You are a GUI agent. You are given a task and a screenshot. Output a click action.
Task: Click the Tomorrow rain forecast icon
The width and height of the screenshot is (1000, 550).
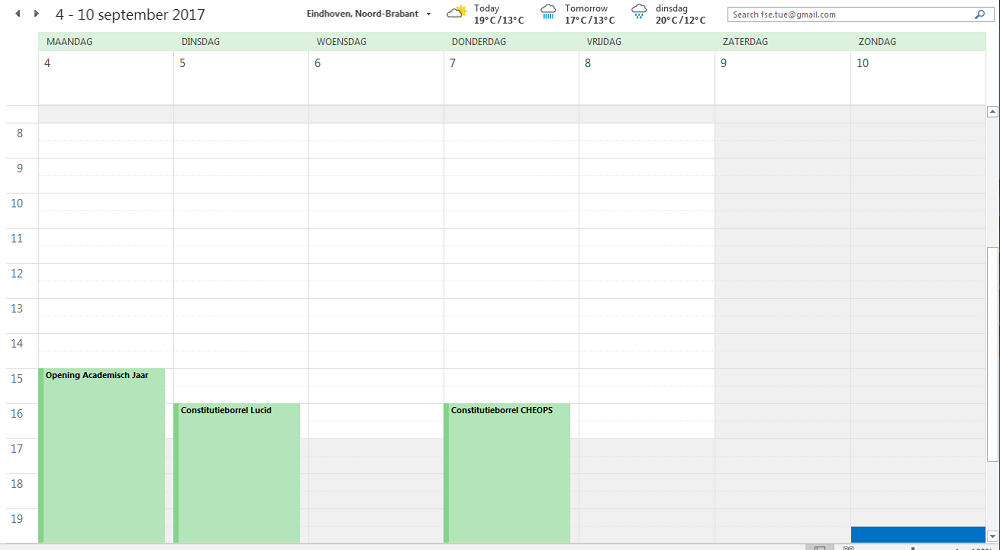click(549, 13)
